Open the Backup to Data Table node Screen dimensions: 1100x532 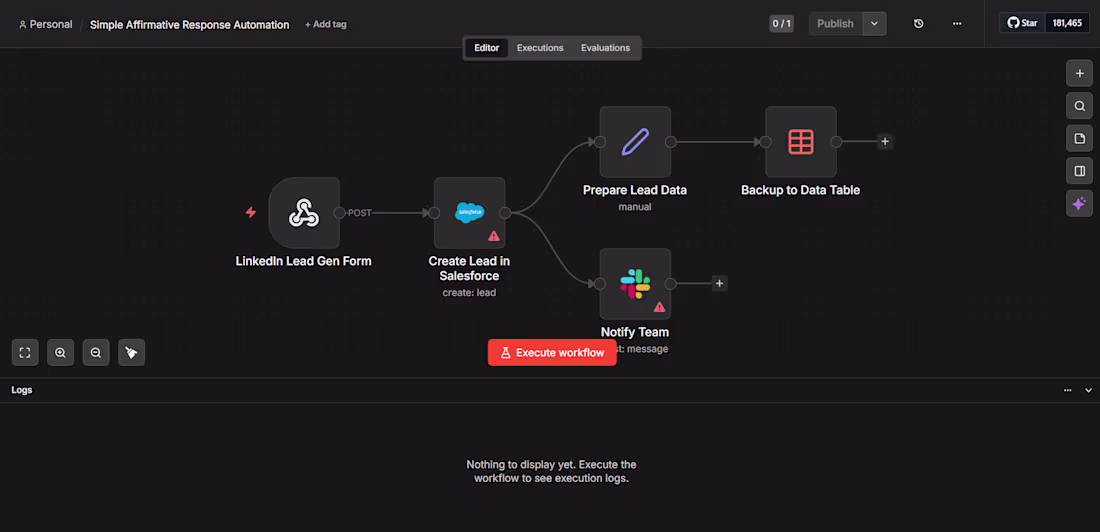800,142
